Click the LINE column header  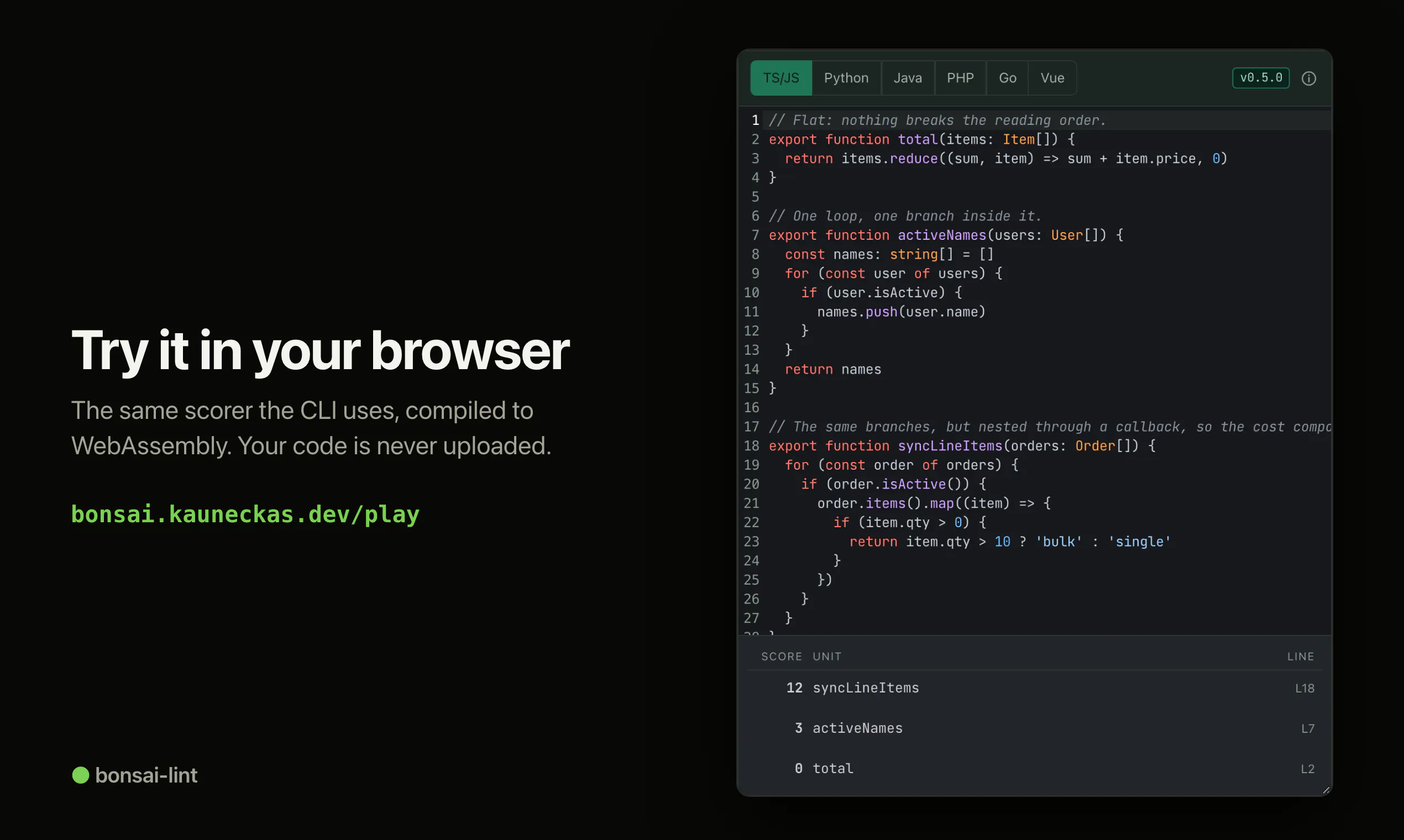(1301, 656)
